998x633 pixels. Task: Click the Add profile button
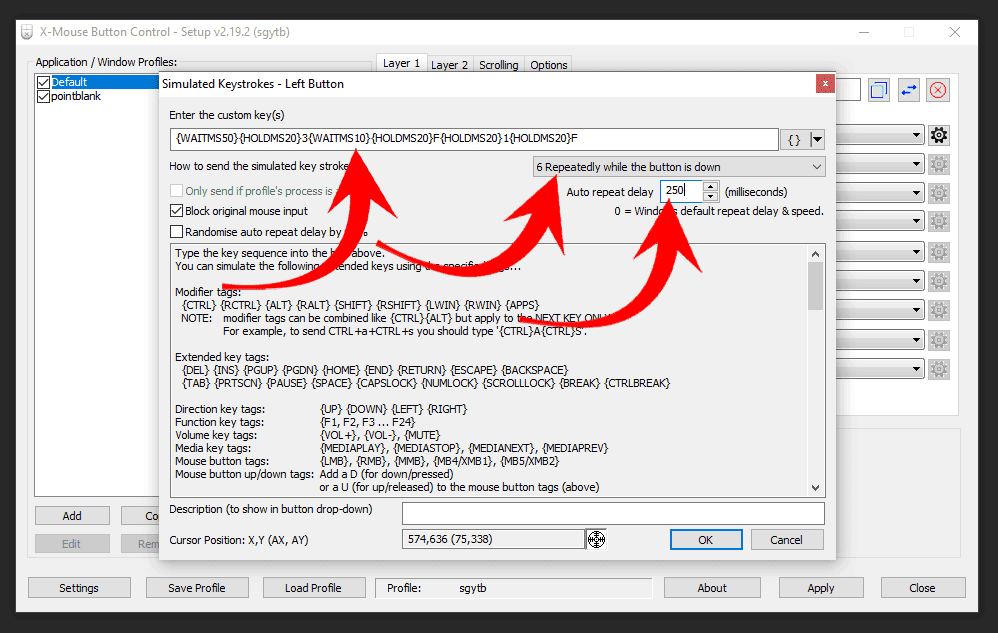(72, 516)
